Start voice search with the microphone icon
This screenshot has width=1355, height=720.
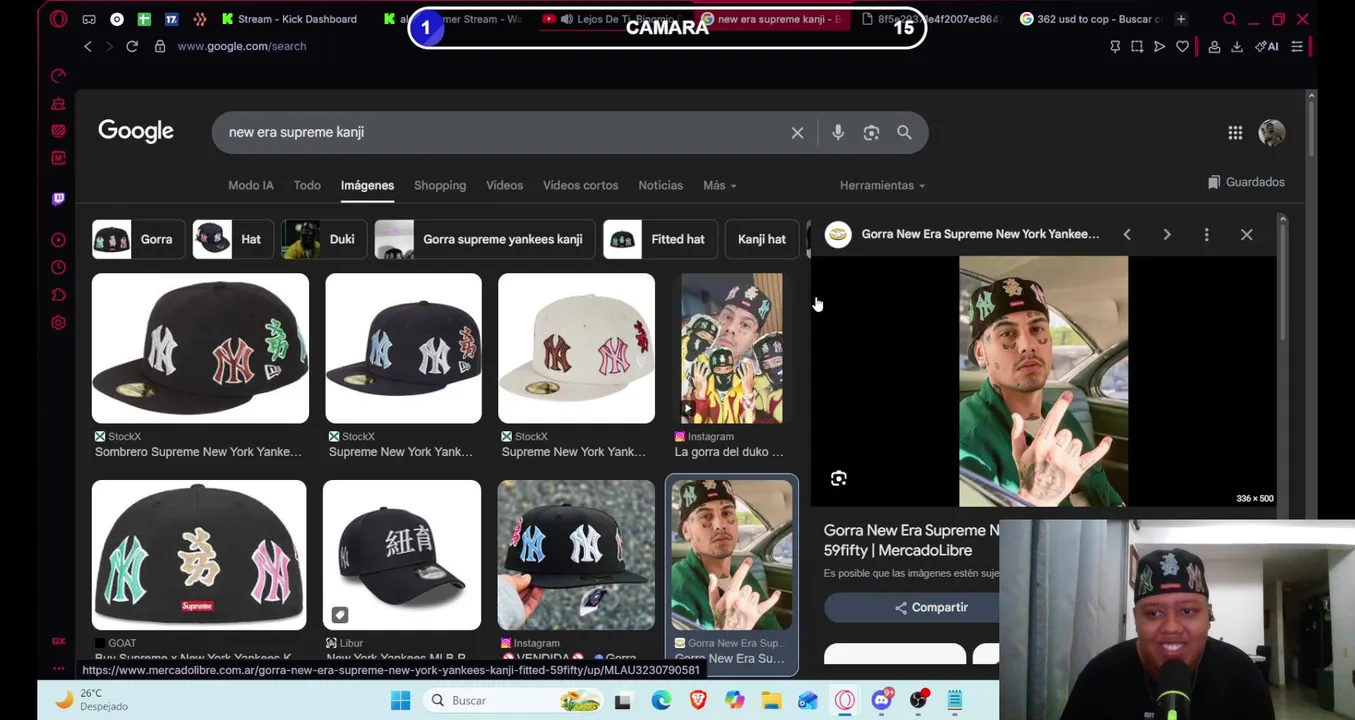click(838, 133)
